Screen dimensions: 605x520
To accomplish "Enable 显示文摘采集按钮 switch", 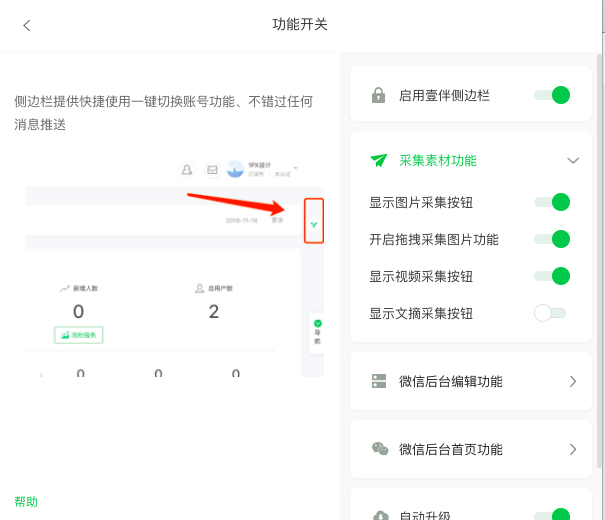I will [551, 313].
